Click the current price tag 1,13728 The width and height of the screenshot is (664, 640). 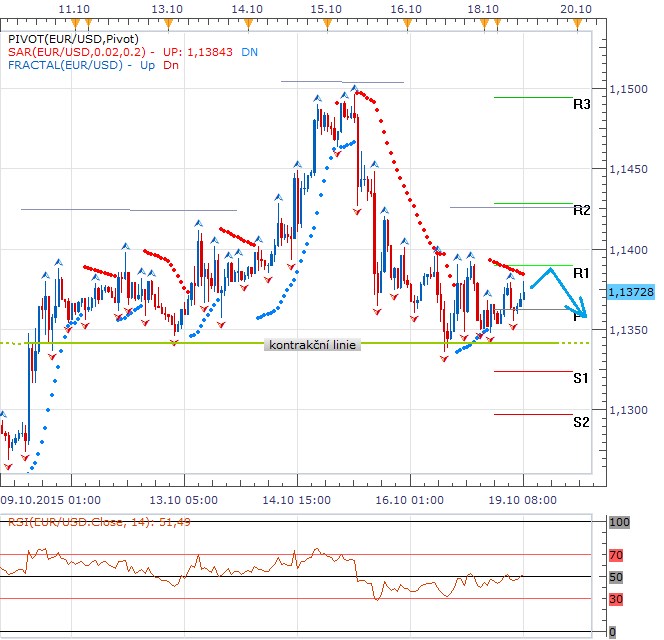point(630,291)
